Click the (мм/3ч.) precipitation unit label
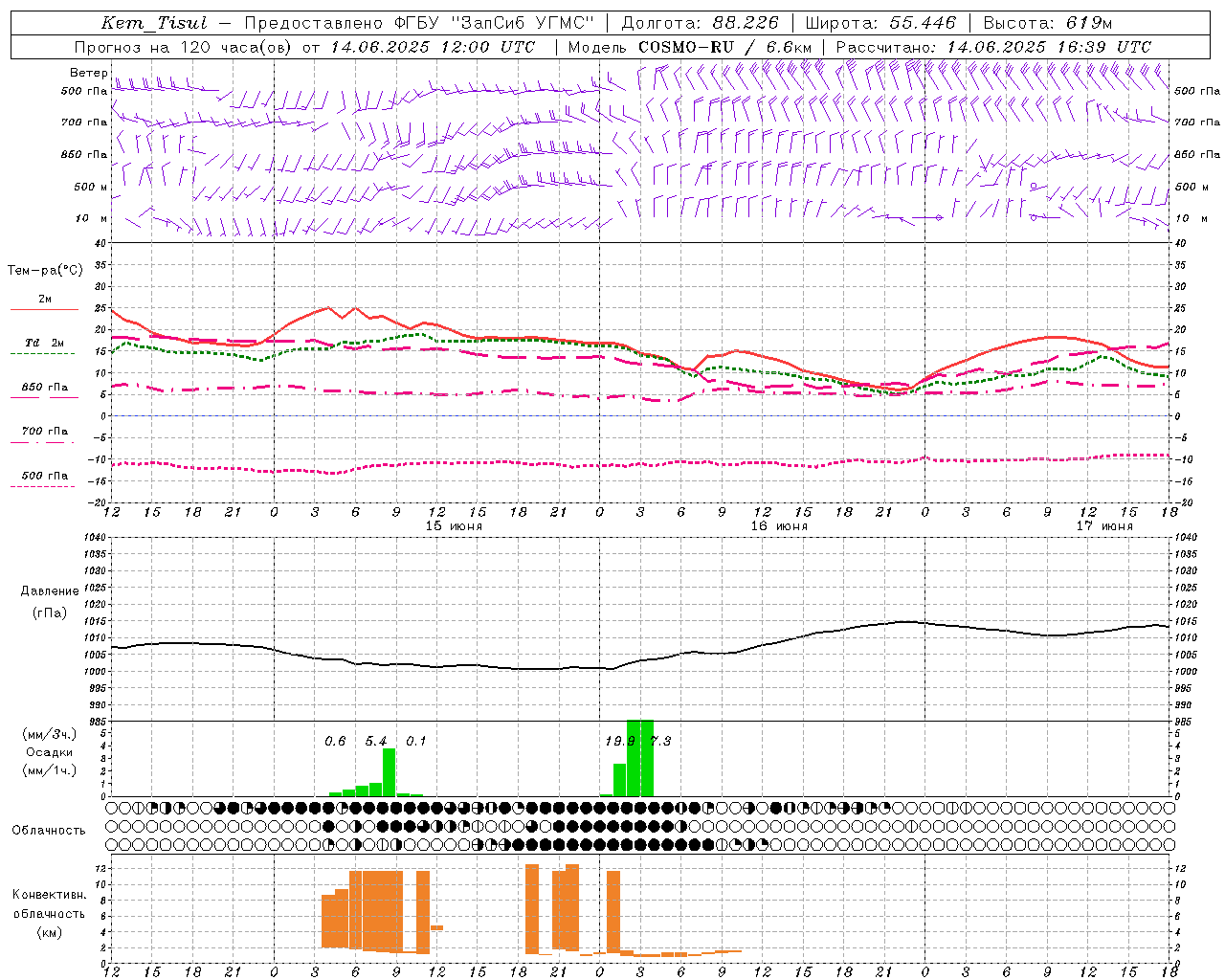This screenshot has height=980, width=1225. pos(50,734)
